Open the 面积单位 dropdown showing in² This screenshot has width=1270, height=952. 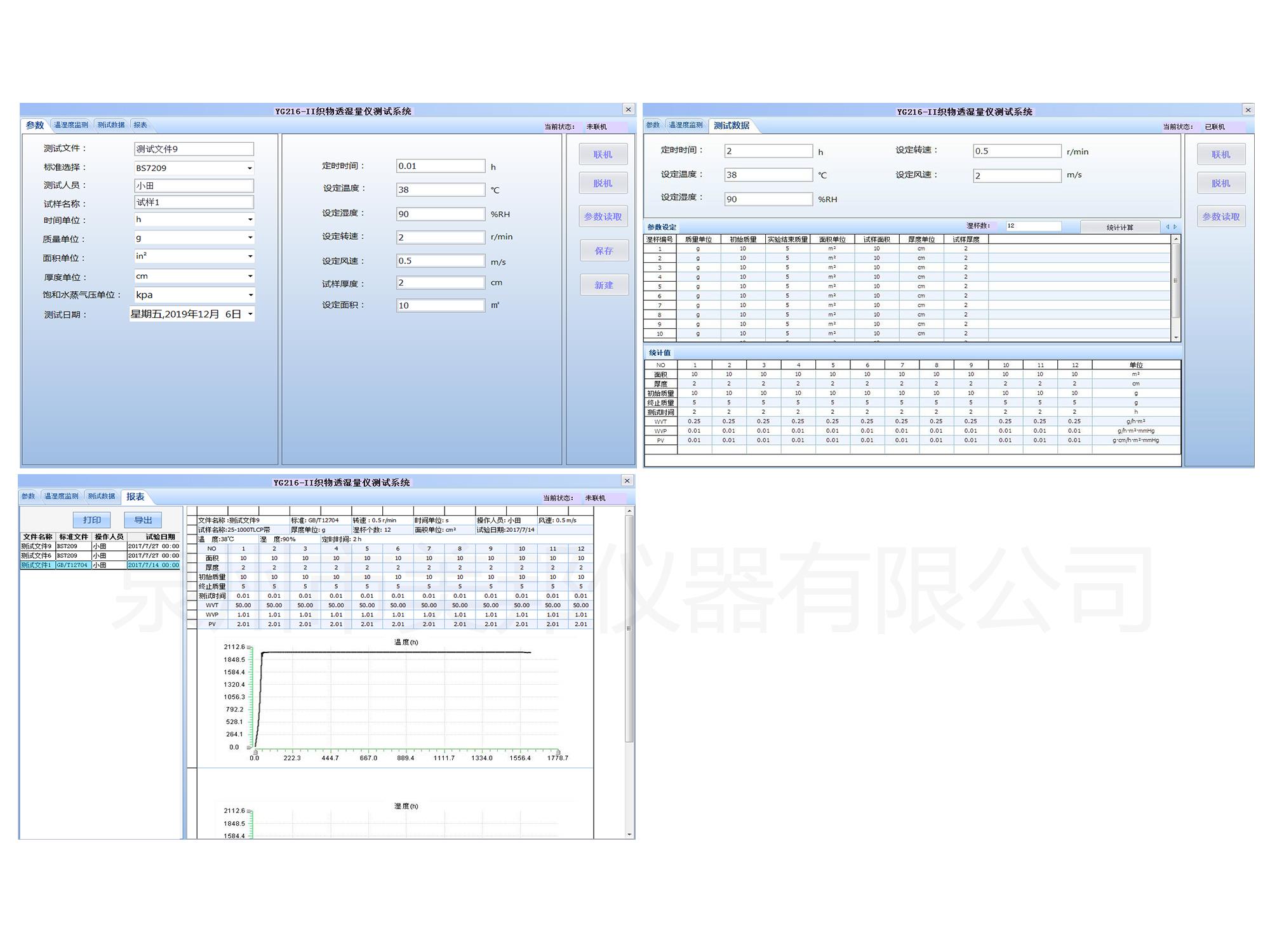[250, 256]
